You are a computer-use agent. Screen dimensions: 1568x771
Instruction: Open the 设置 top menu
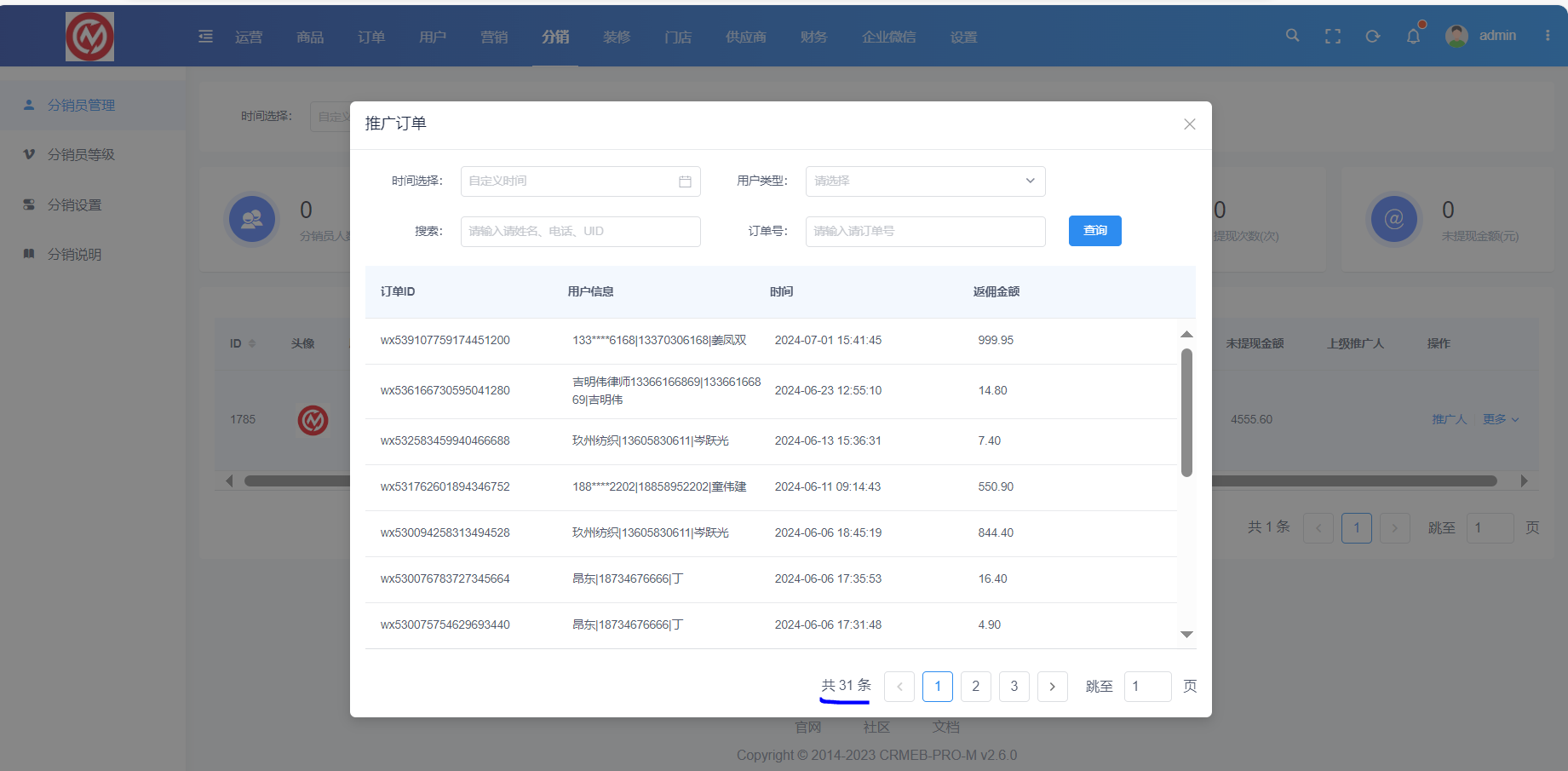coord(964,37)
